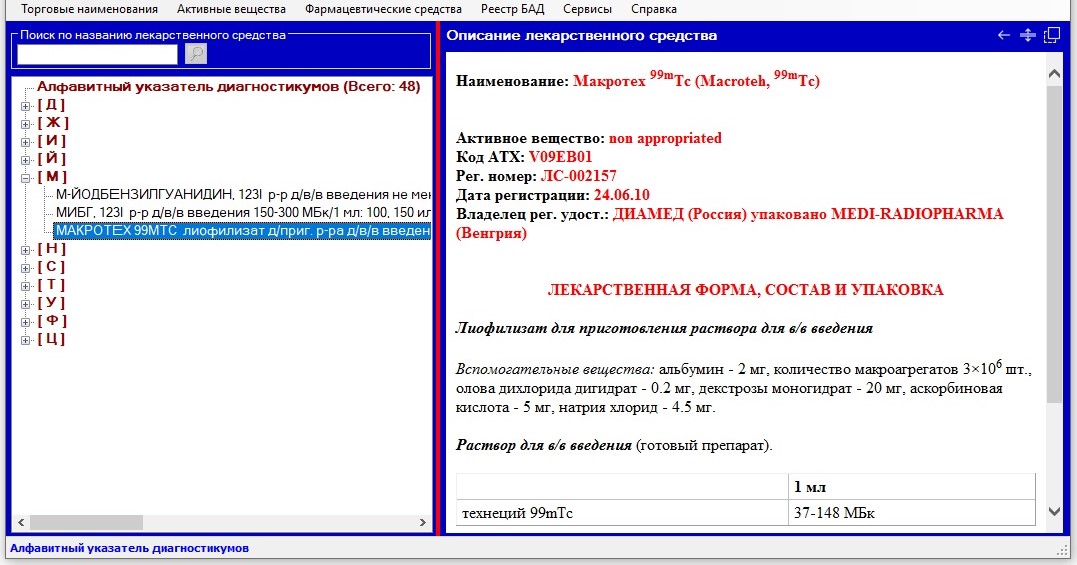Click tree horizontal scrollbar right arrow
The image size is (1077, 565).
tap(422, 522)
